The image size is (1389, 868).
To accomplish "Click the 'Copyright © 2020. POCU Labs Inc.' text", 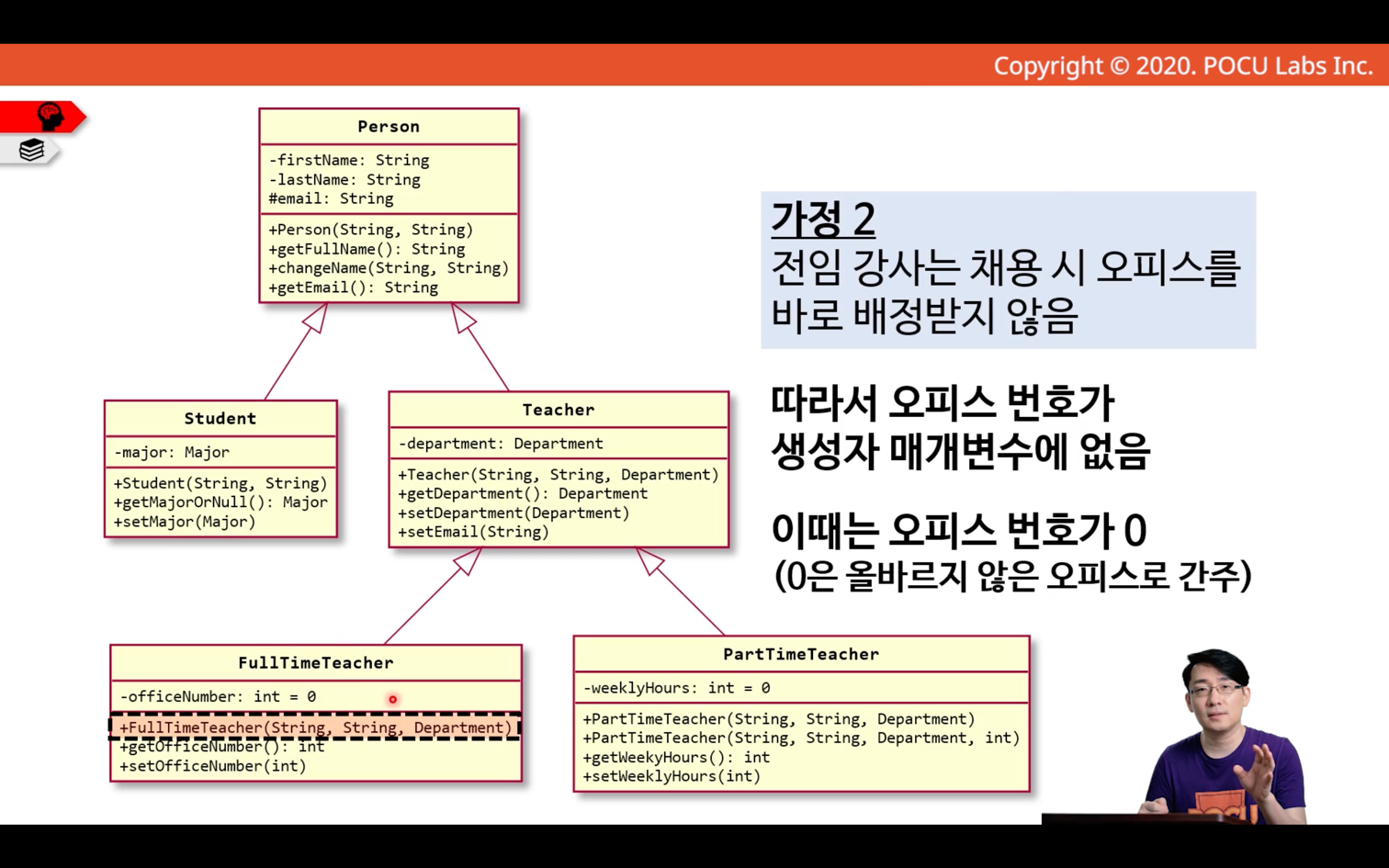I will 1183,66.
